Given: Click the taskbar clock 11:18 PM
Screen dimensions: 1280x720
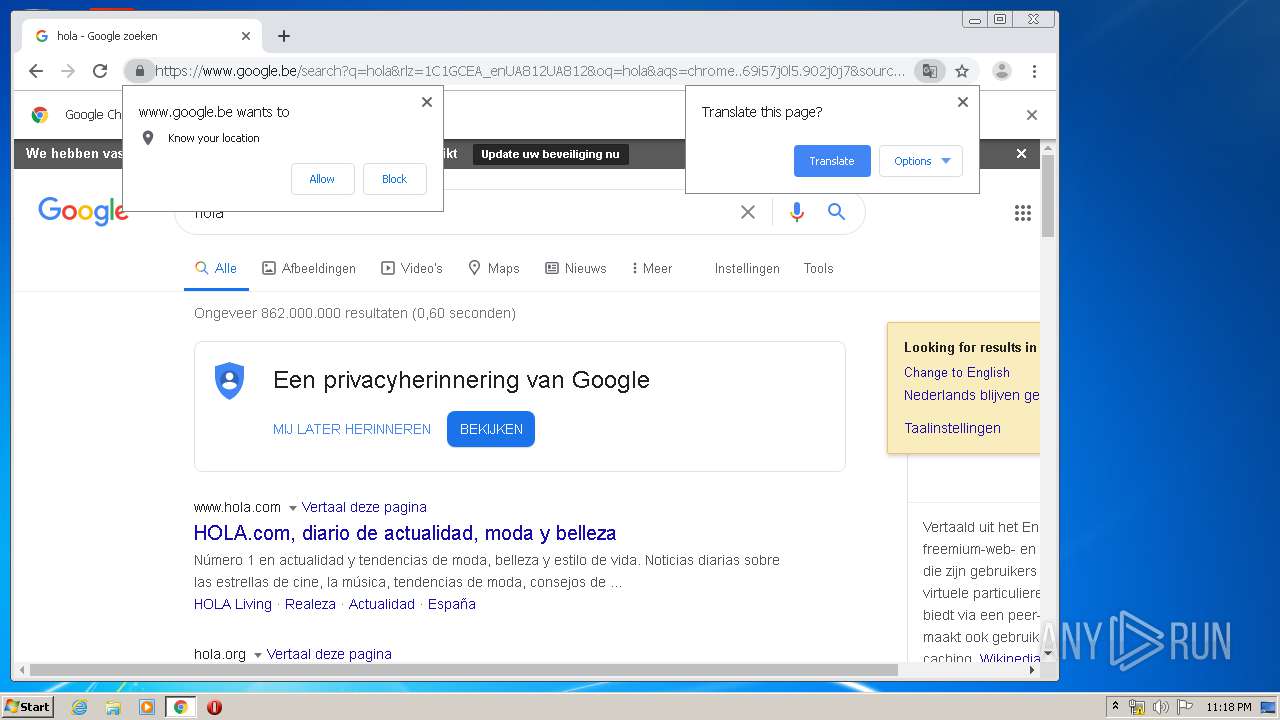Looking at the screenshot, I should [x=1229, y=707].
